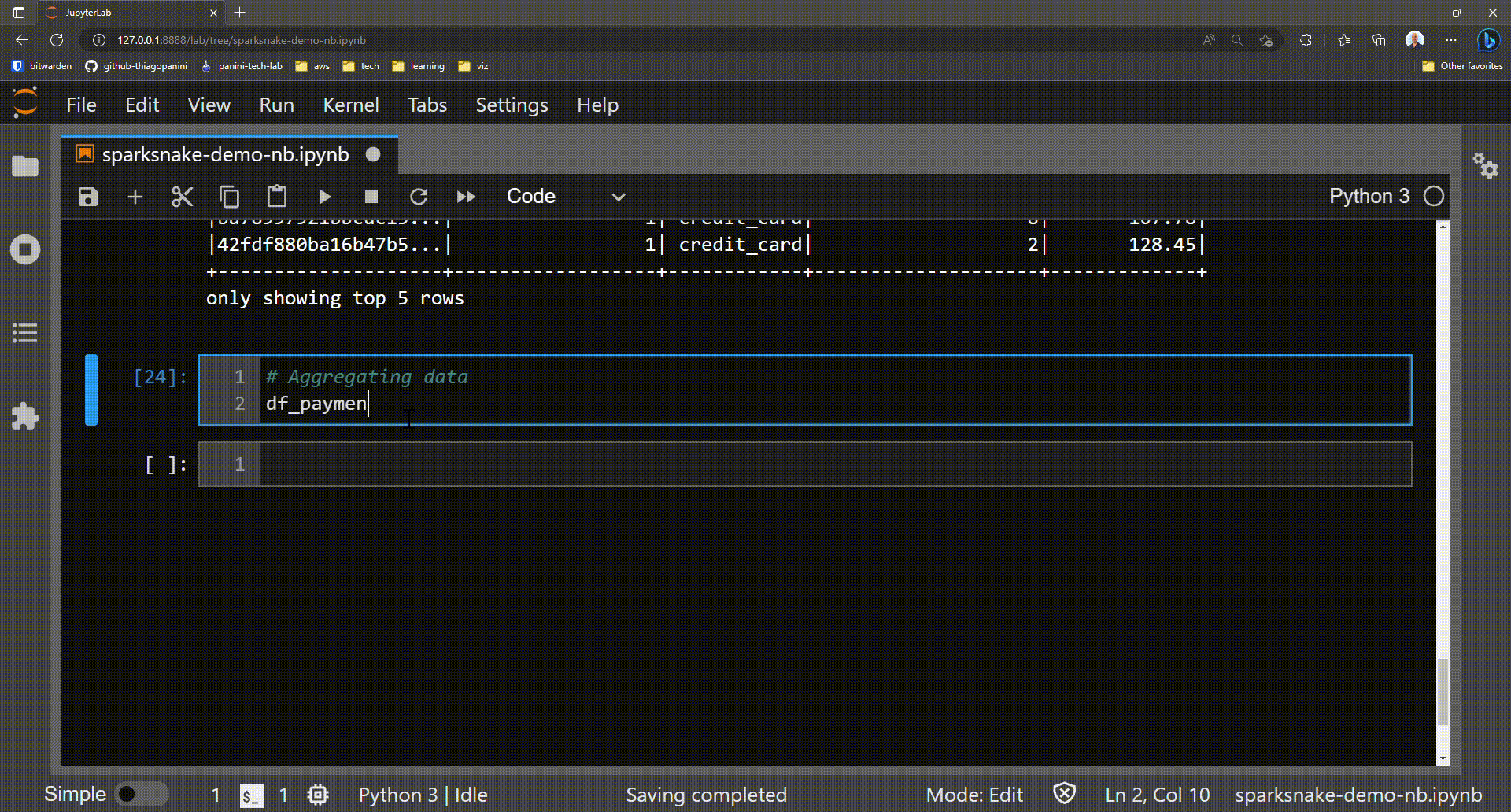Insert a cell below with plus icon
This screenshot has height=812, width=1511.
click(x=135, y=197)
